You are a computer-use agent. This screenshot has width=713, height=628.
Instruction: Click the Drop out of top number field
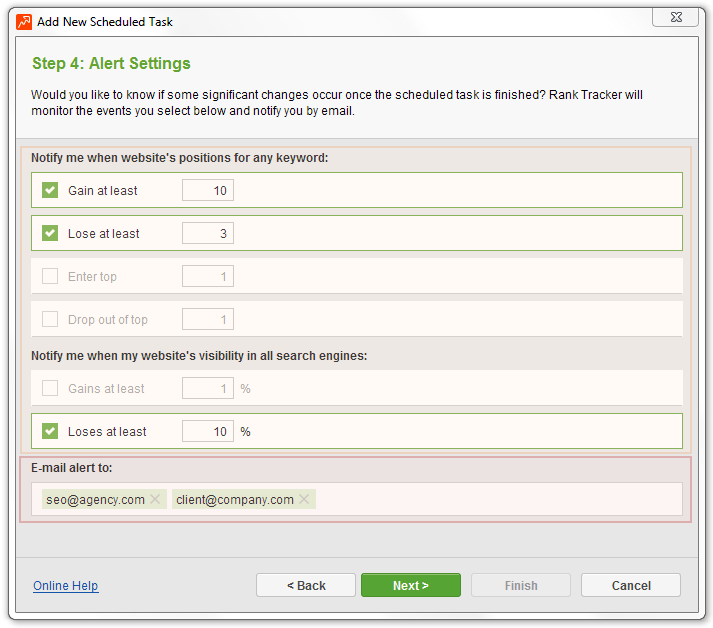tap(208, 319)
